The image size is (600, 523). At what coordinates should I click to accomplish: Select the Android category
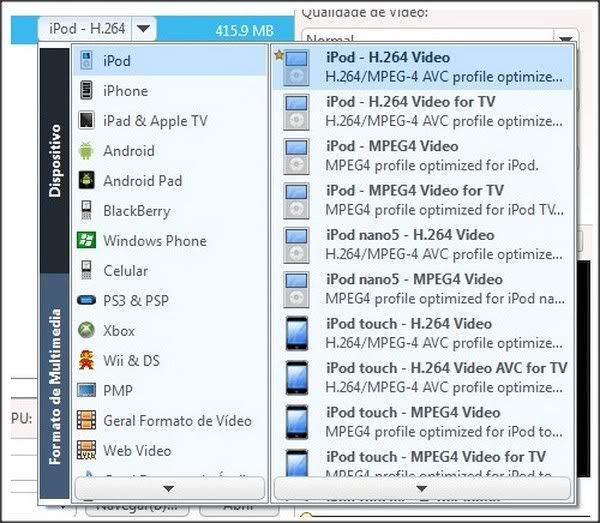click(x=170, y=150)
